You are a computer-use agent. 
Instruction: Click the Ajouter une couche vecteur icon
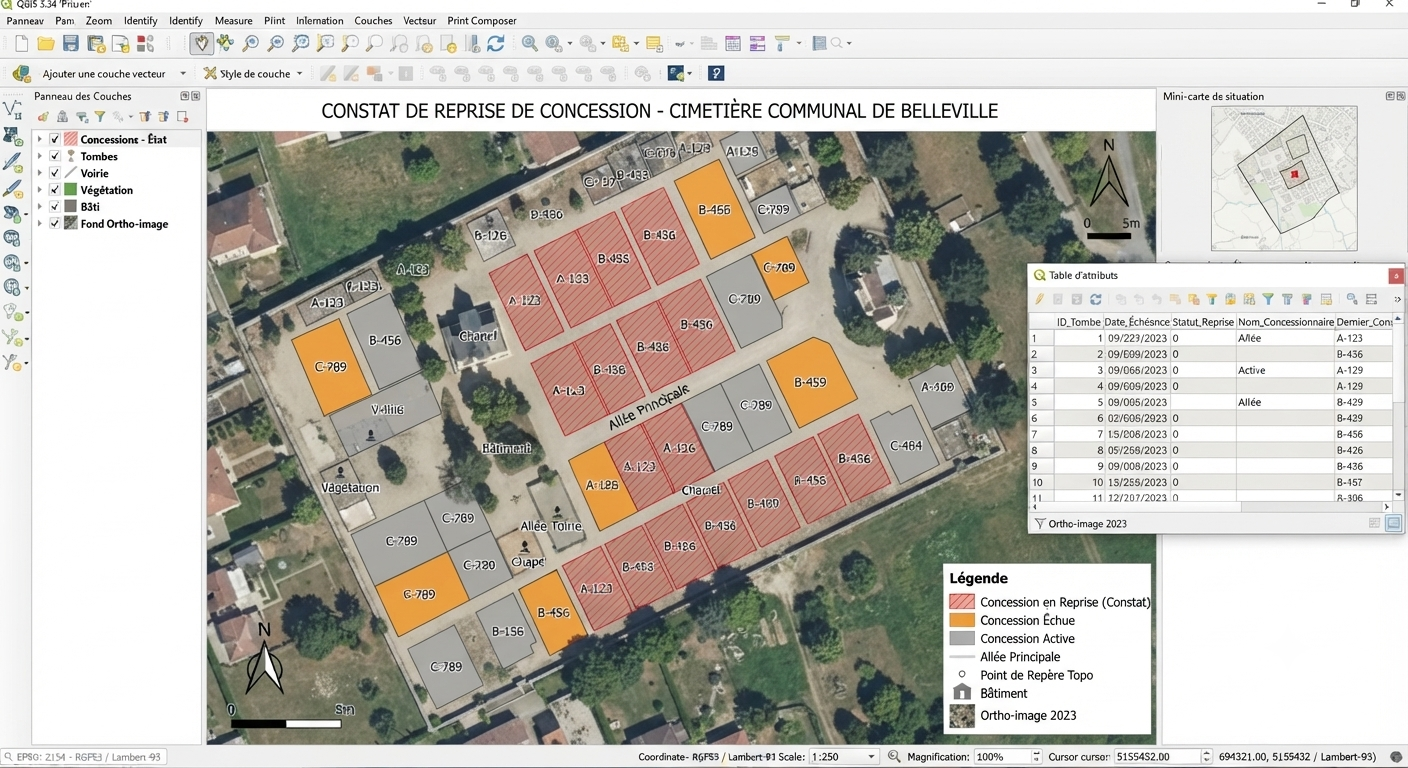point(21,73)
